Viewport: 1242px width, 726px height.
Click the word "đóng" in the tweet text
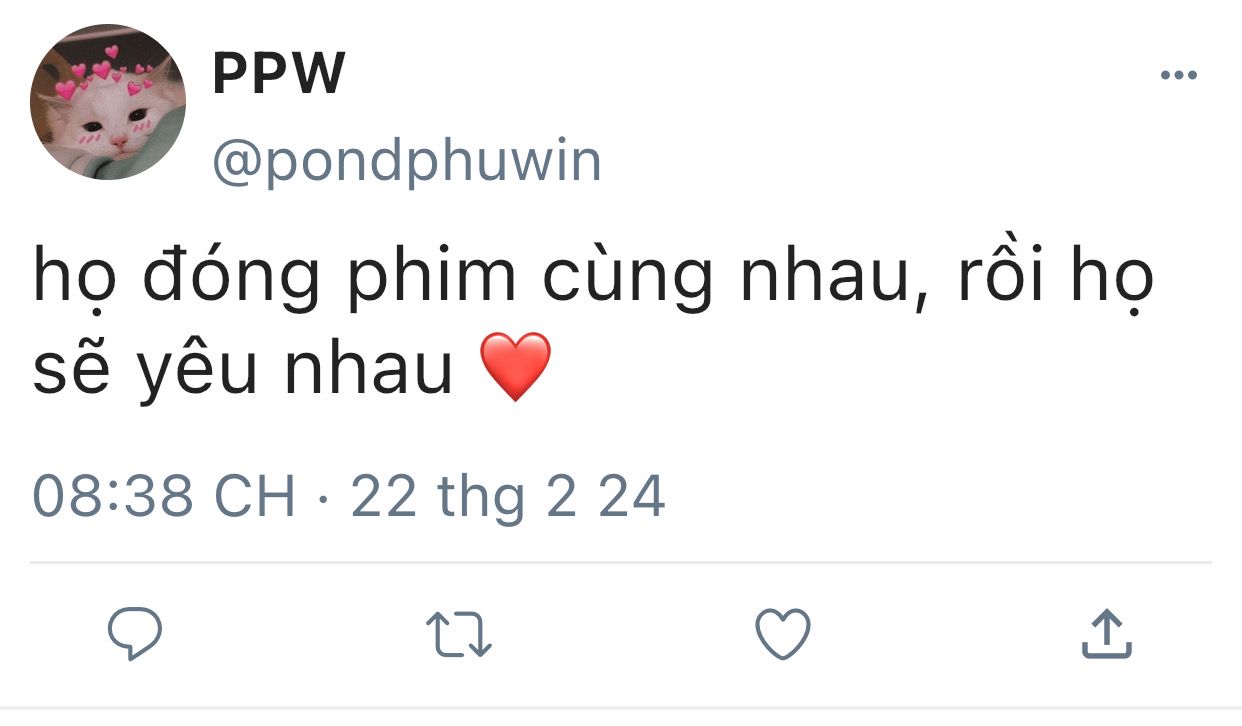point(231,279)
